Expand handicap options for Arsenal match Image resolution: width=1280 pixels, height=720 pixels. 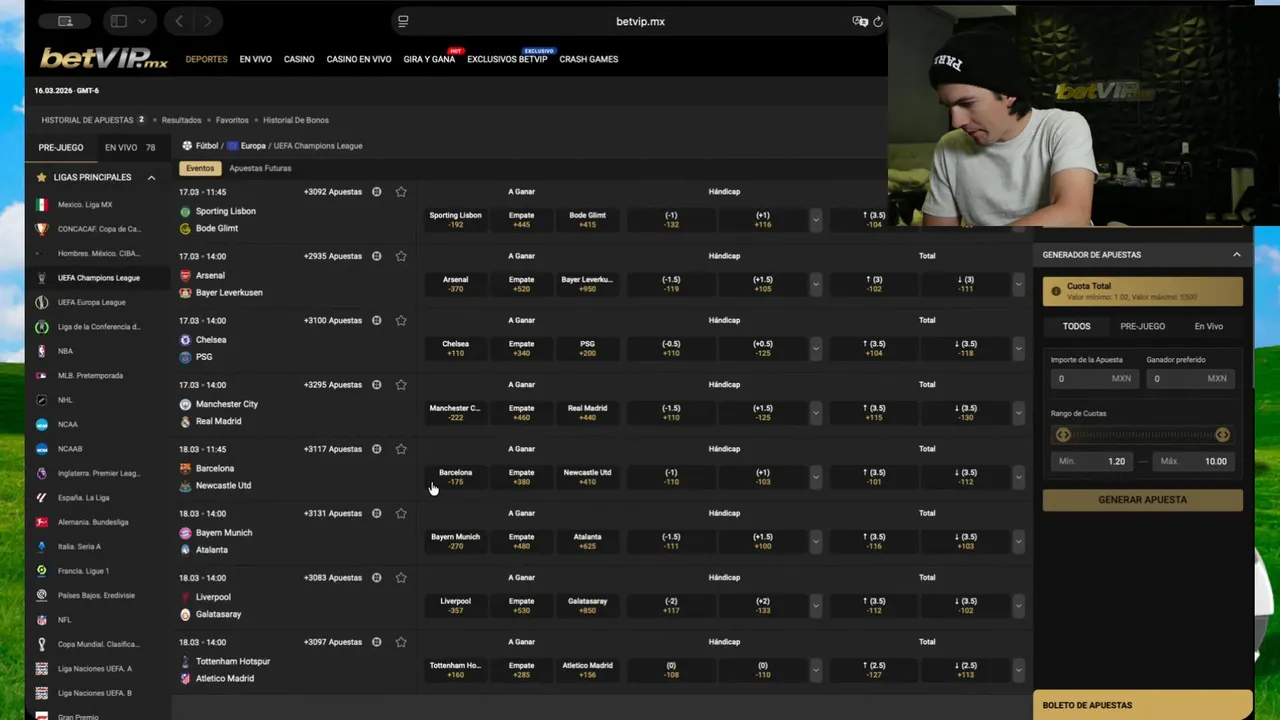[815, 284]
